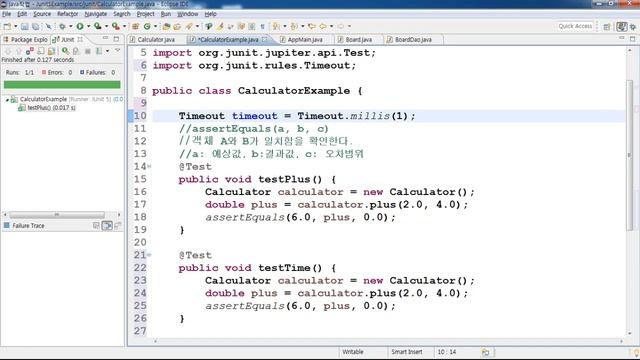The image size is (640, 360).
Task: Minimize the JUnit view panel
Action: (x=105, y=38)
